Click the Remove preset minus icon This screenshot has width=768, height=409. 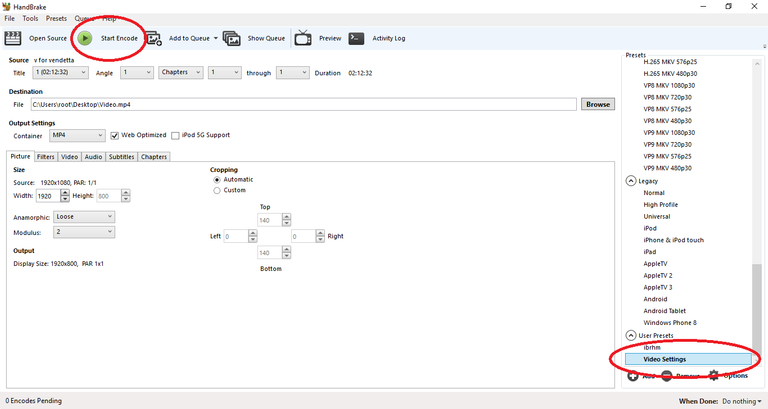click(x=667, y=376)
